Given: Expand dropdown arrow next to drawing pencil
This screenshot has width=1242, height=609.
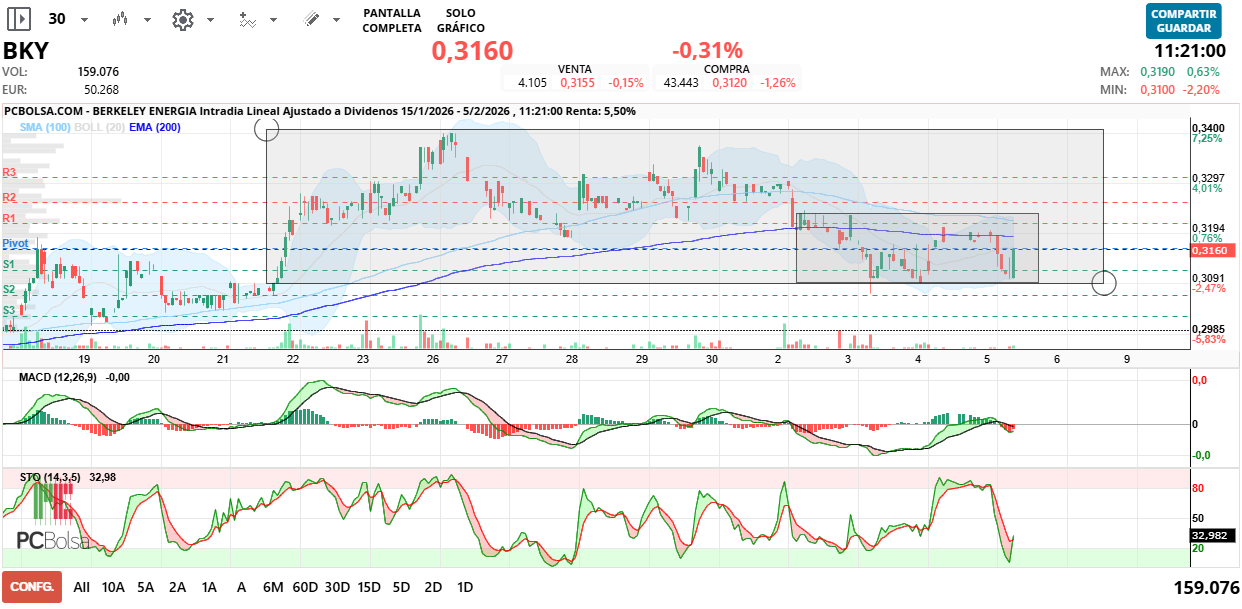Looking at the screenshot, I should tap(338, 20).
